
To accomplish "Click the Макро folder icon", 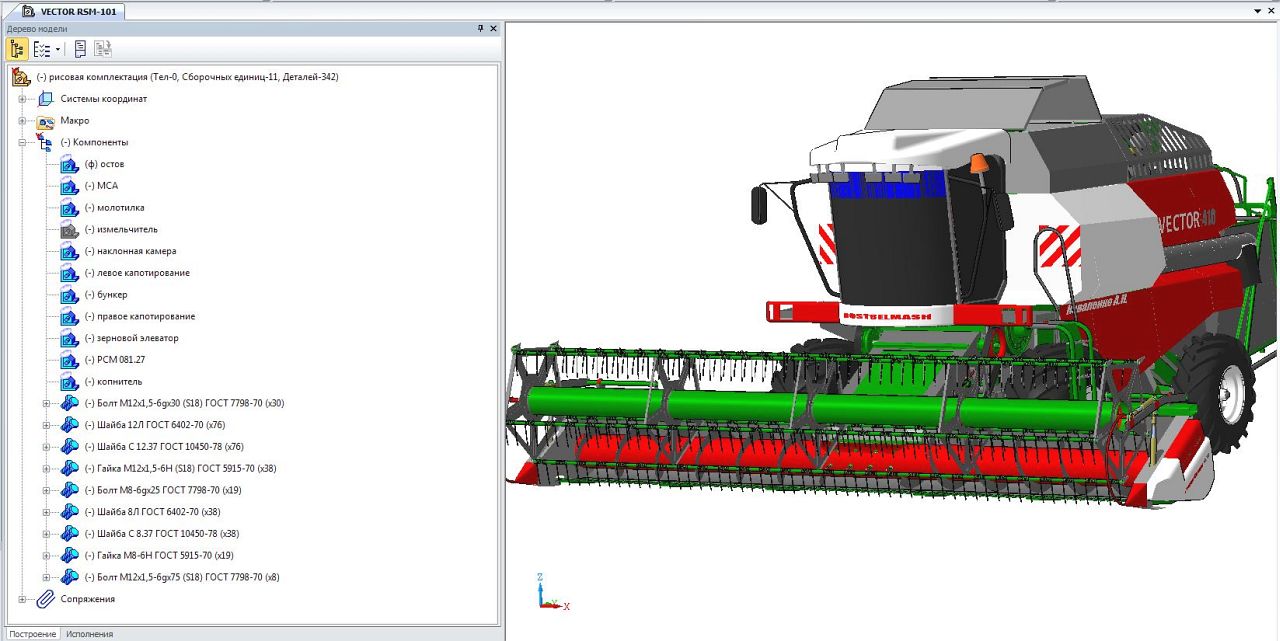I will 45,121.
